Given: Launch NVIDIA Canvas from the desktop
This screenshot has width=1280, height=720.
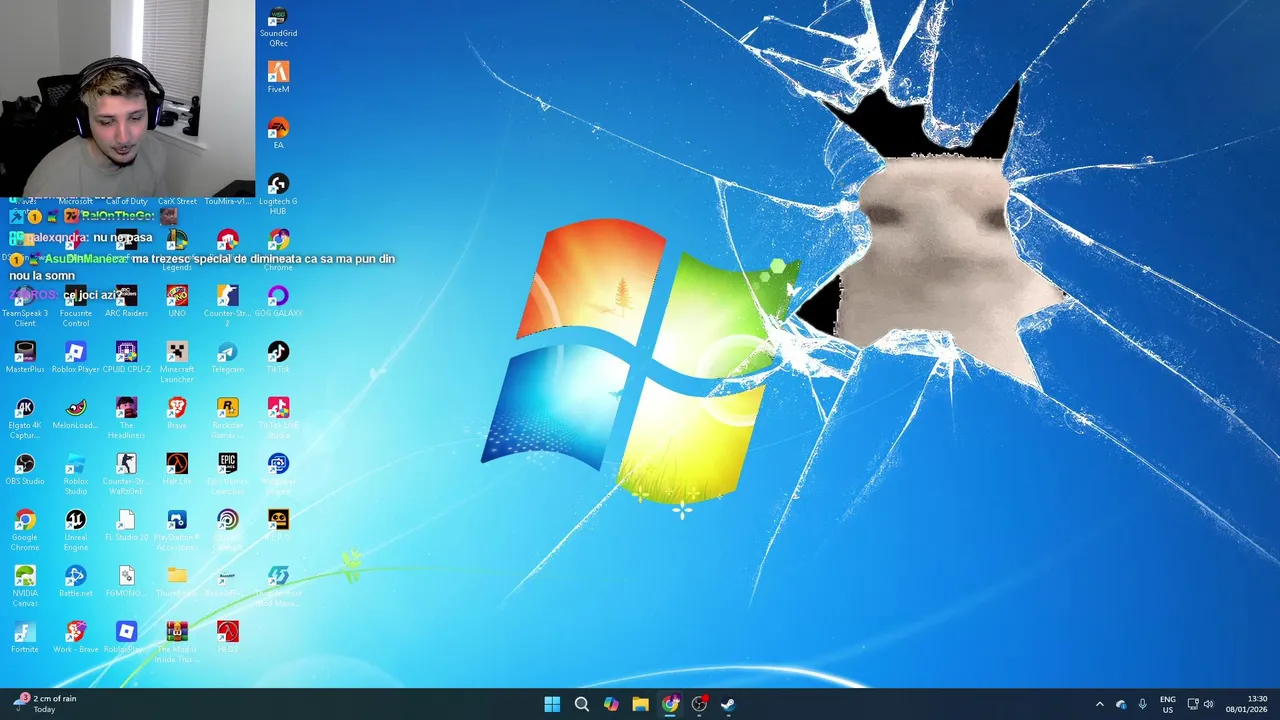Looking at the screenshot, I should tap(25, 585).
